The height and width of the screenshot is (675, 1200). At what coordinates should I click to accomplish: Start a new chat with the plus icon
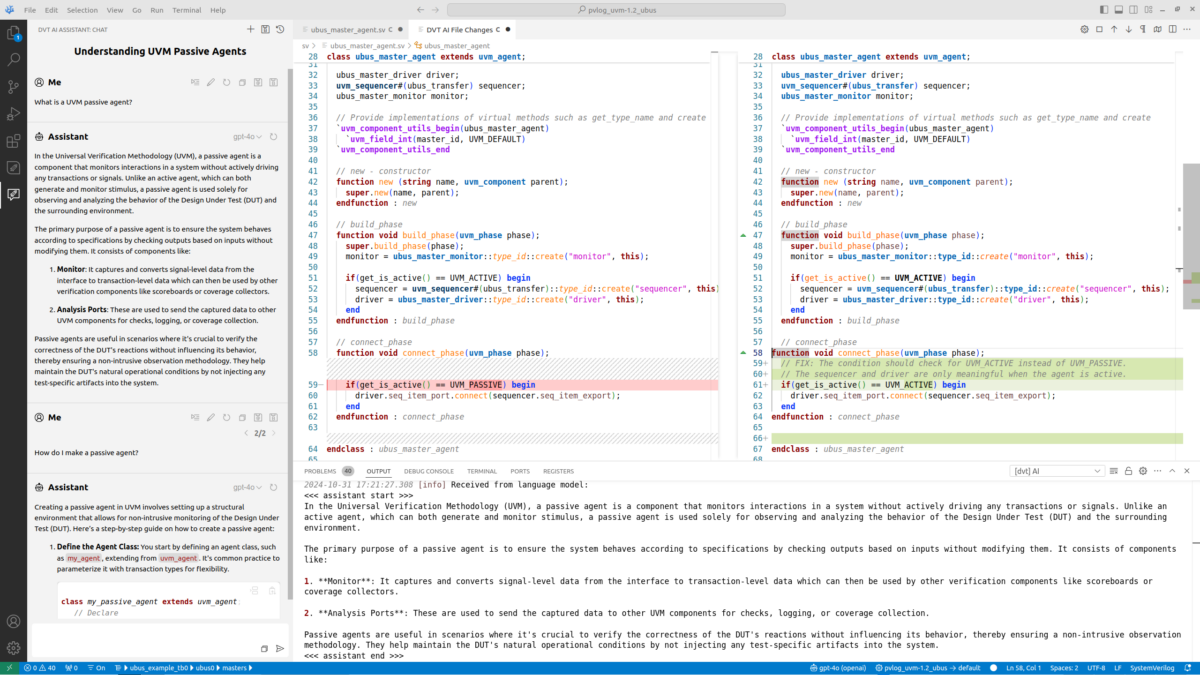tap(250, 28)
